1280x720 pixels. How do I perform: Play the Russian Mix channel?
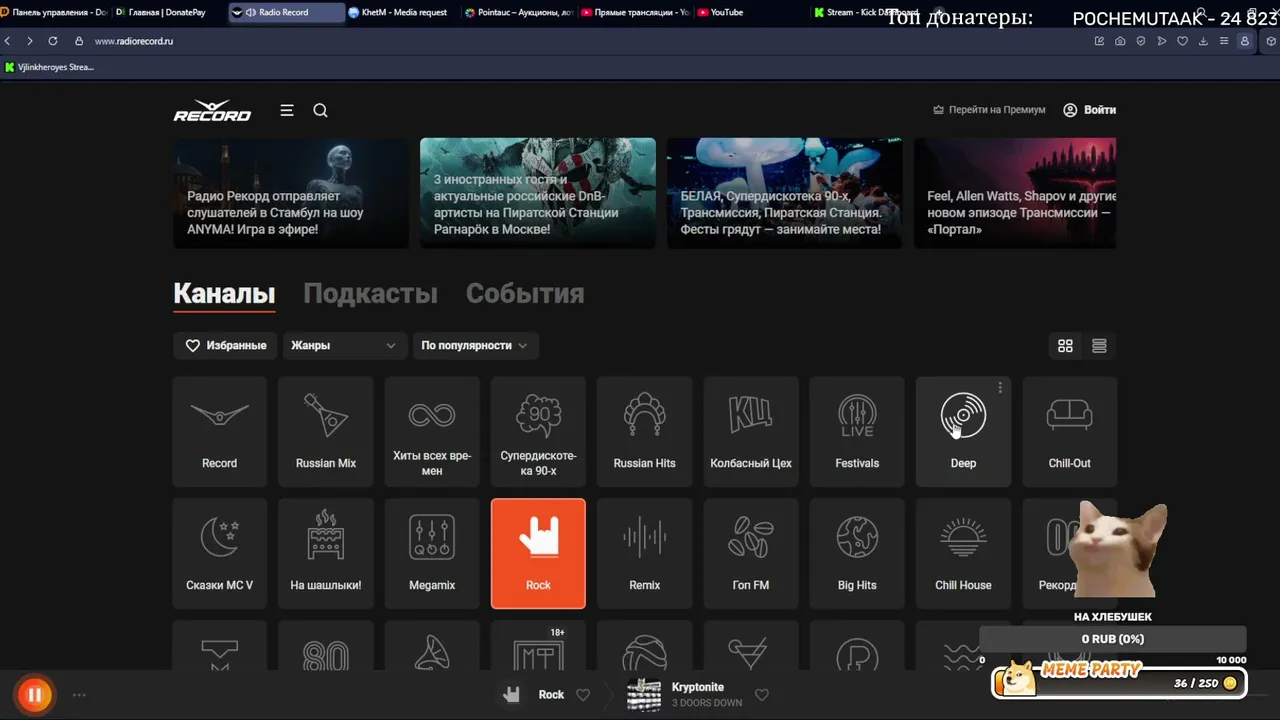(x=326, y=431)
